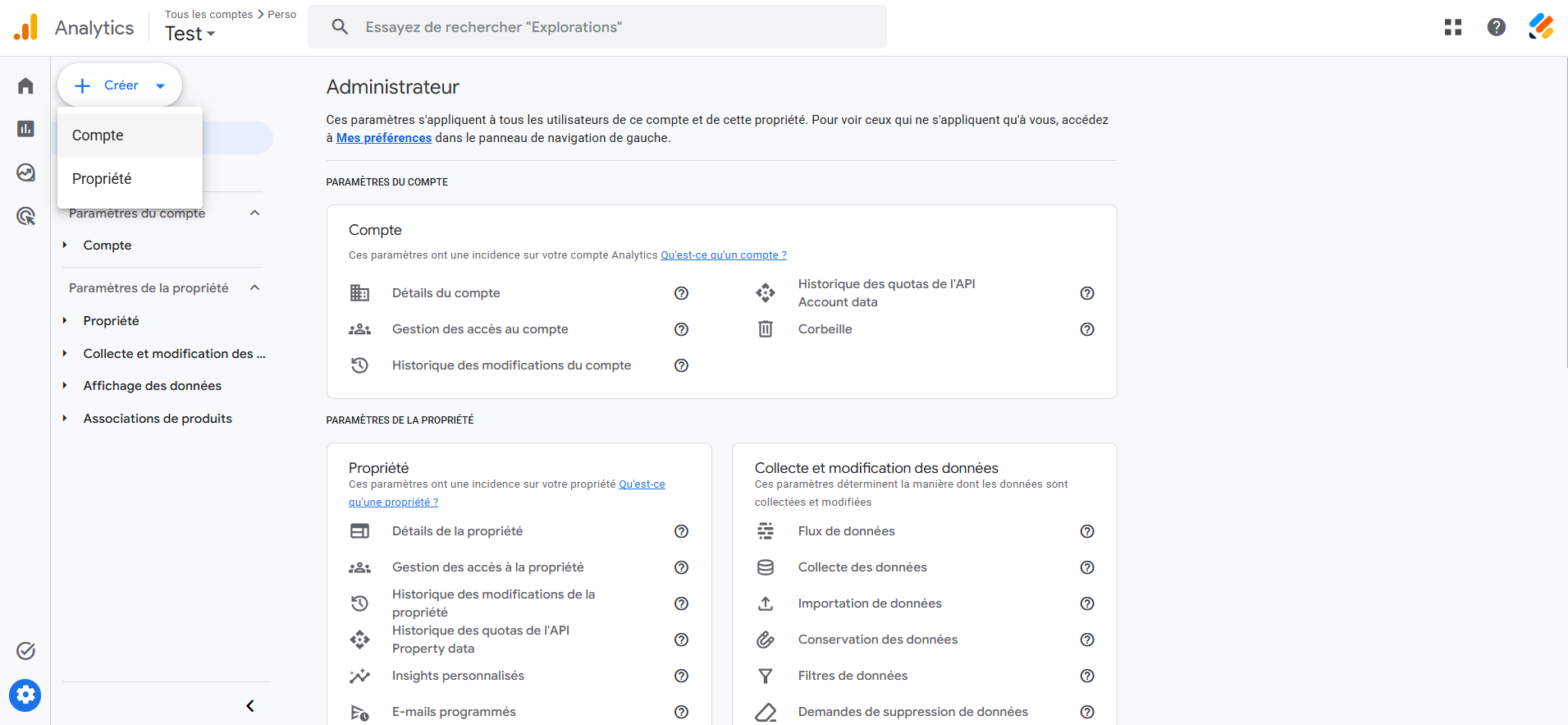Collapse the admin navigation panel arrow
This screenshot has width=1568, height=725.
point(250,706)
